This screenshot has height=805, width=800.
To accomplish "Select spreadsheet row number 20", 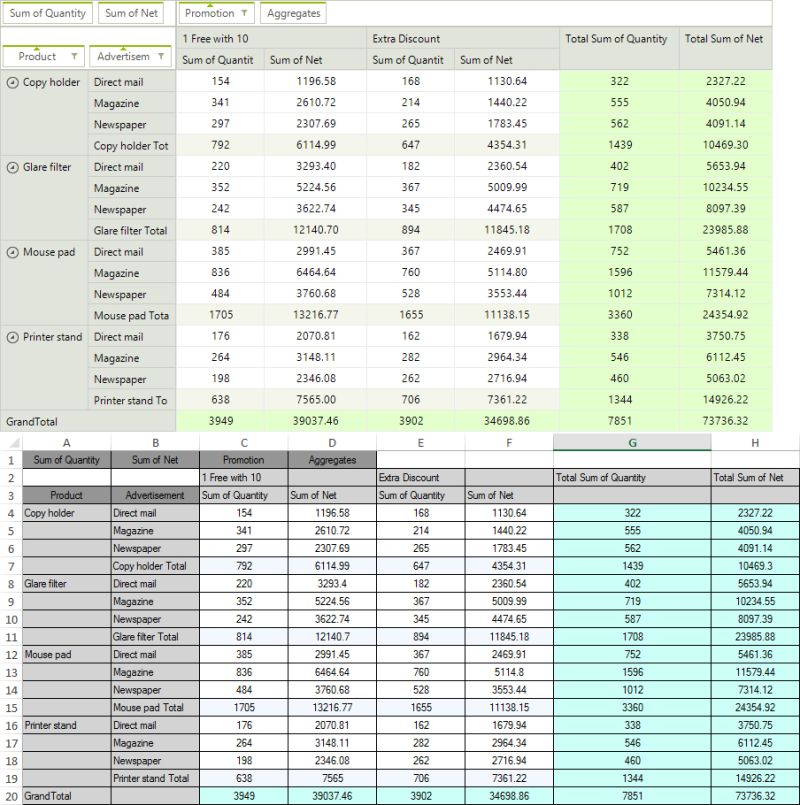I will (x=10, y=796).
